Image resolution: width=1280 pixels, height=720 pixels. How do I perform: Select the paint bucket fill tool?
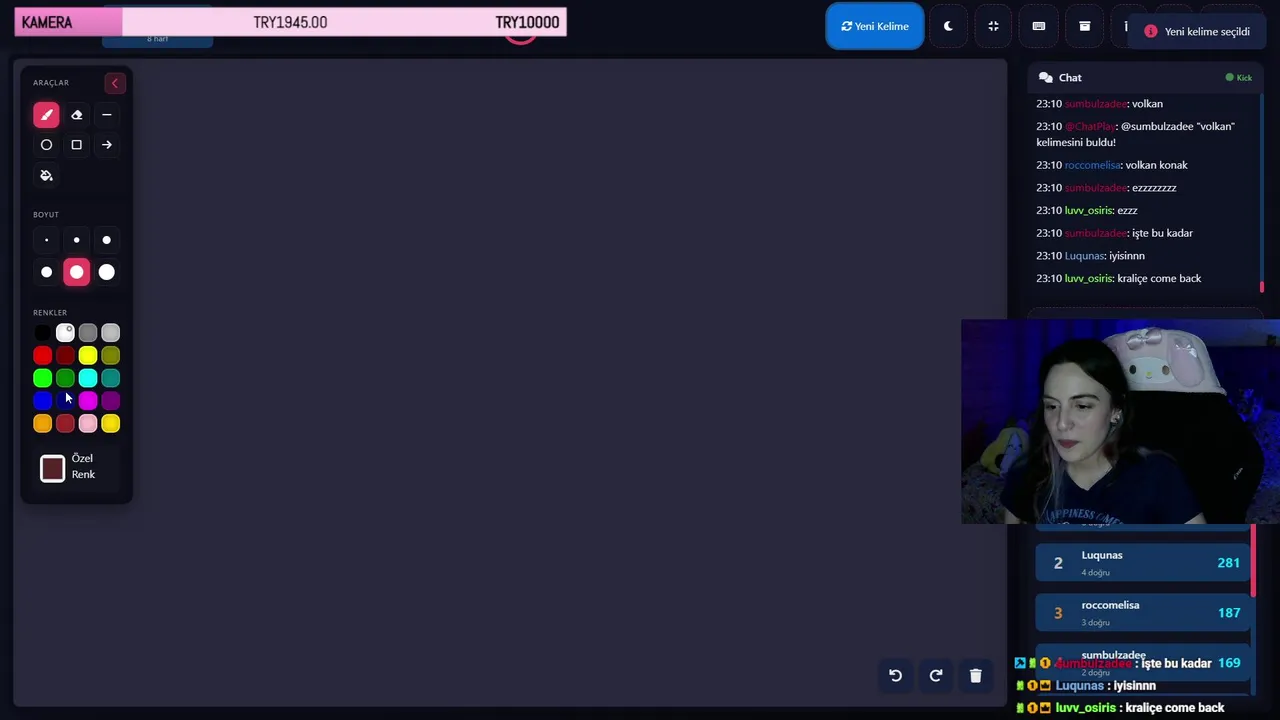(46, 175)
